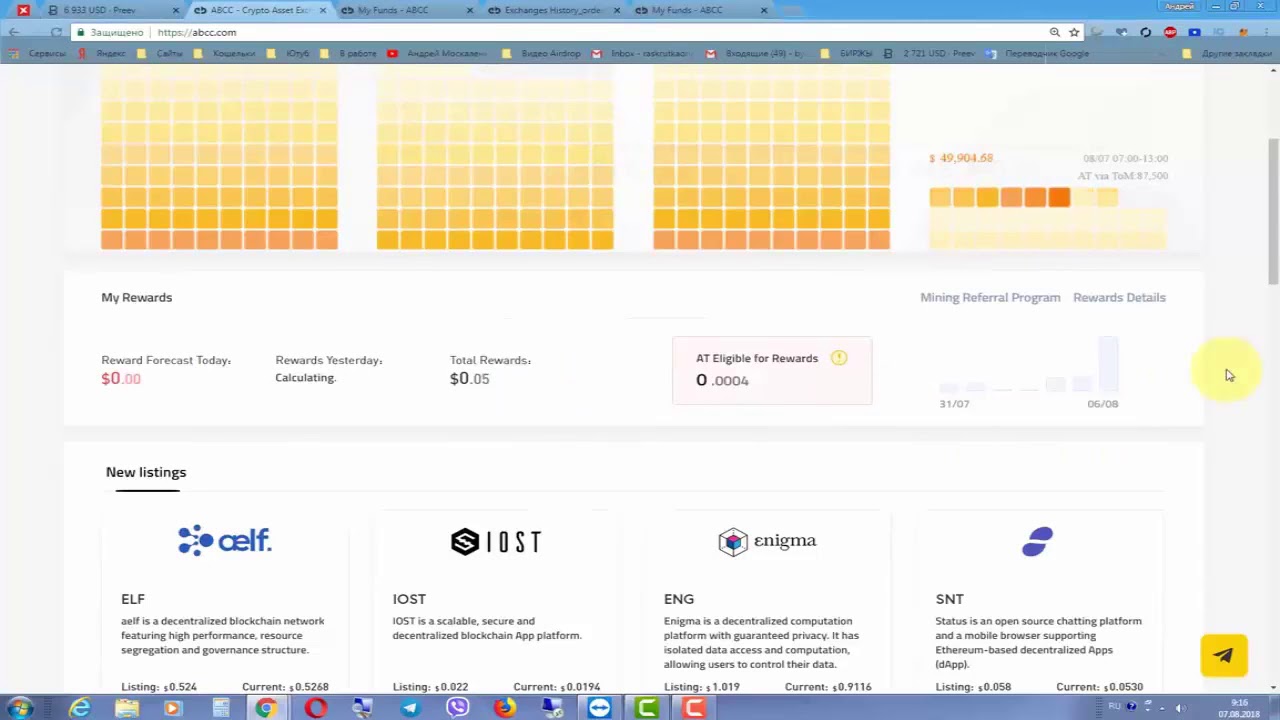Open Firefox from the taskbar
Viewport: 1280px width, 720px height.
pos(505,708)
